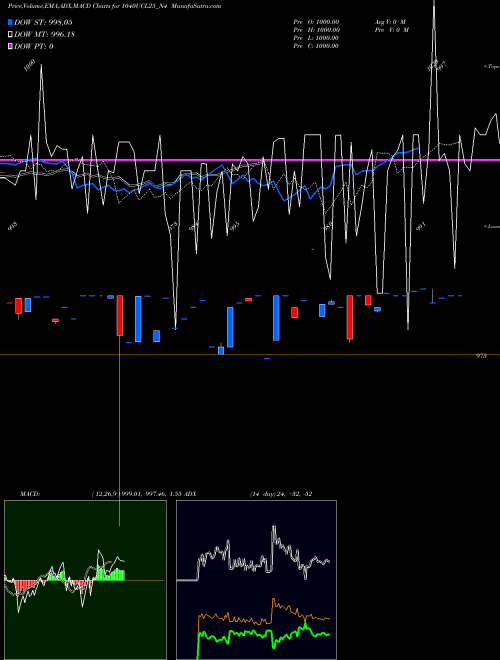
Task: Click the 'Pre H: 1000.00' high value
Action: [316, 30]
